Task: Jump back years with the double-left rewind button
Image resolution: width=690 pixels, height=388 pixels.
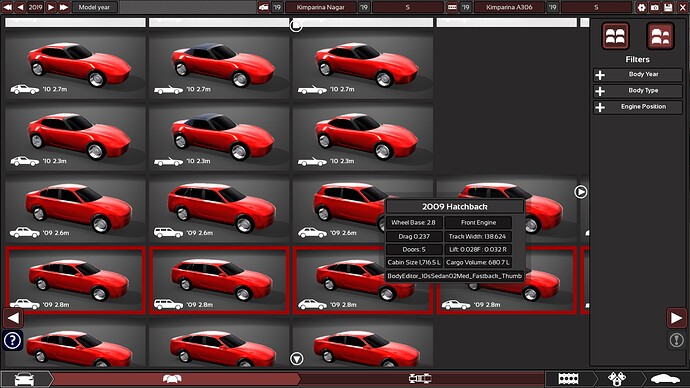Action: [x=7, y=7]
